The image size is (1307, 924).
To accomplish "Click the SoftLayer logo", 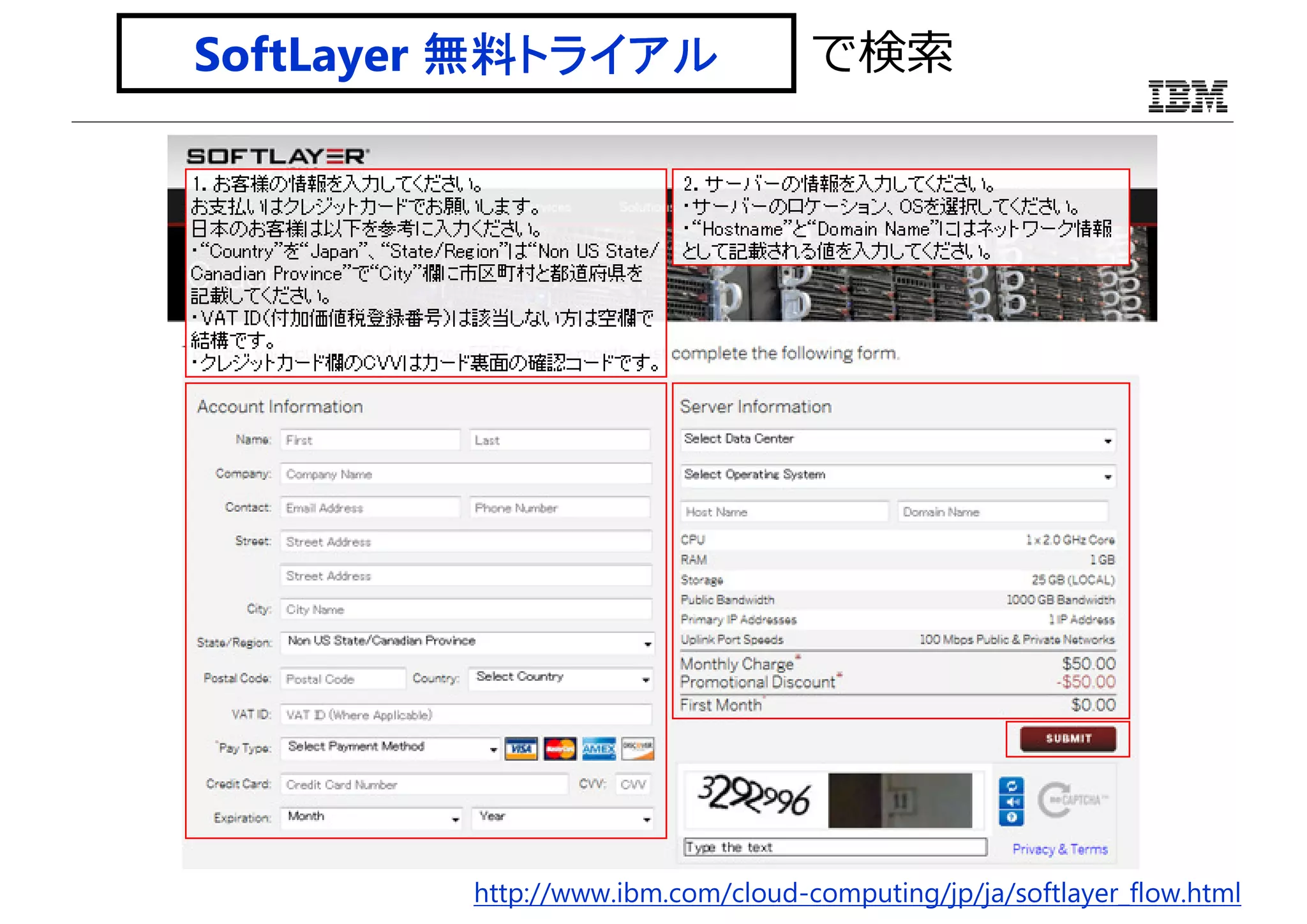I will (x=278, y=156).
